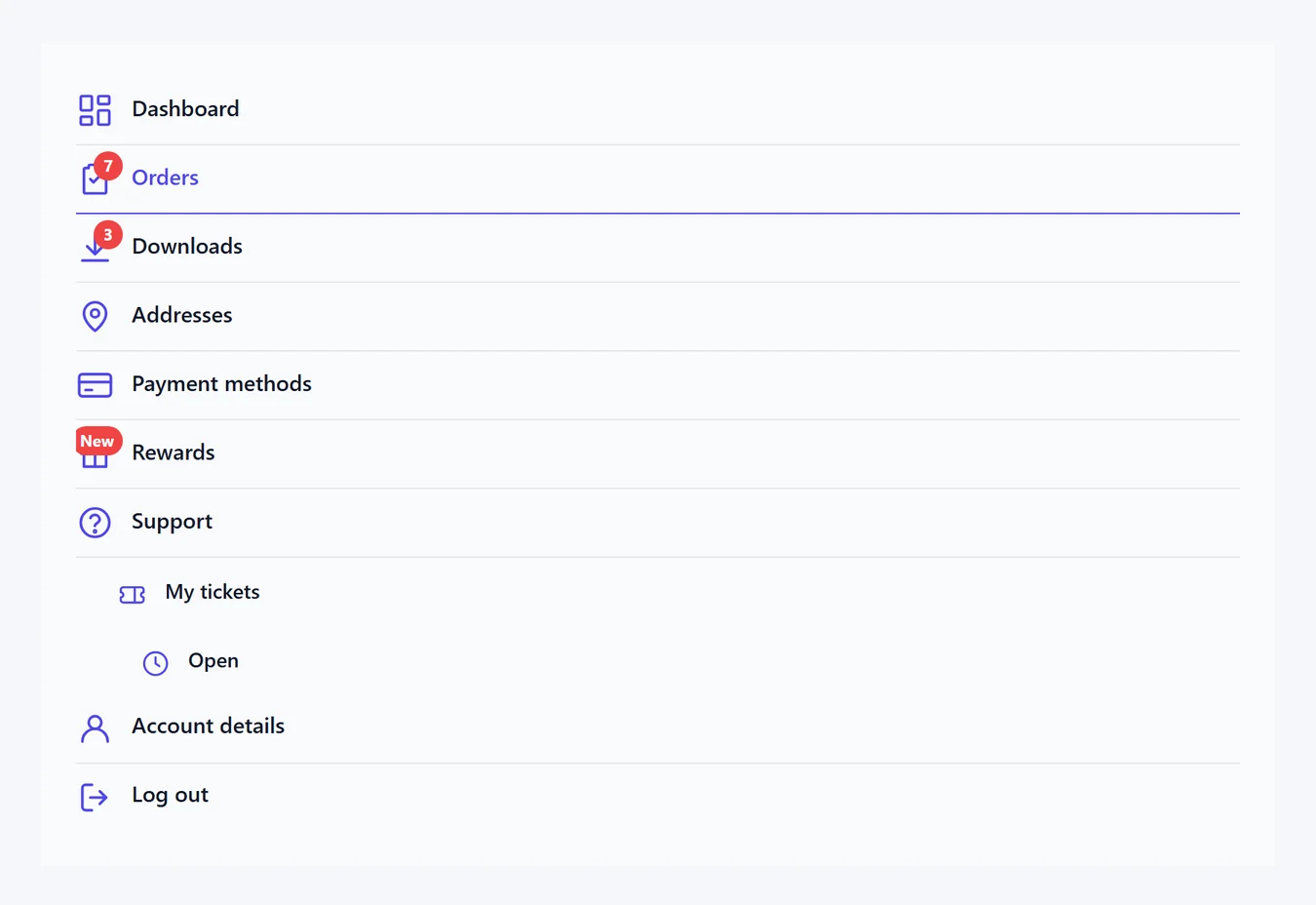Click the Orders clipboard icon
The height and width of the screenshot is (905, 1316).
click(95, 179)
